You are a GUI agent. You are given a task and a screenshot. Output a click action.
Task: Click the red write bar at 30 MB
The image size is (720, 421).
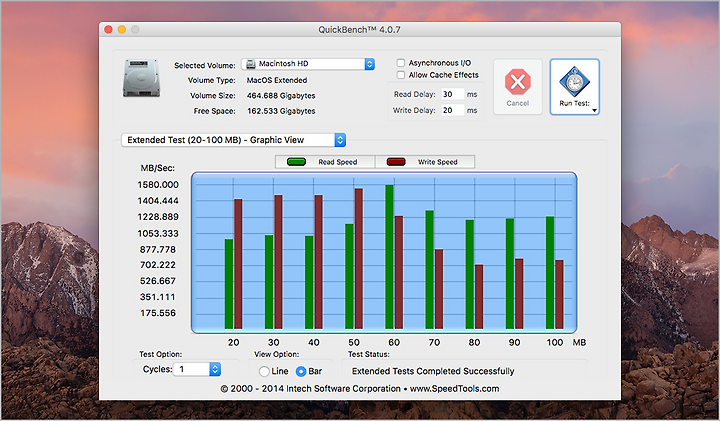(278, 262)
